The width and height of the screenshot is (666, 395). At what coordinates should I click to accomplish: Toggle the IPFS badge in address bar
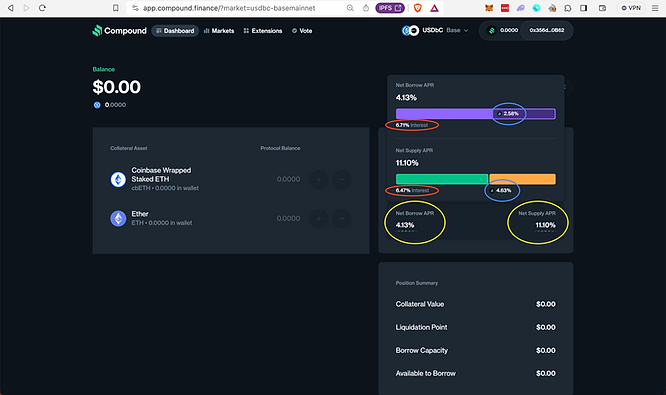click(390, 8)
